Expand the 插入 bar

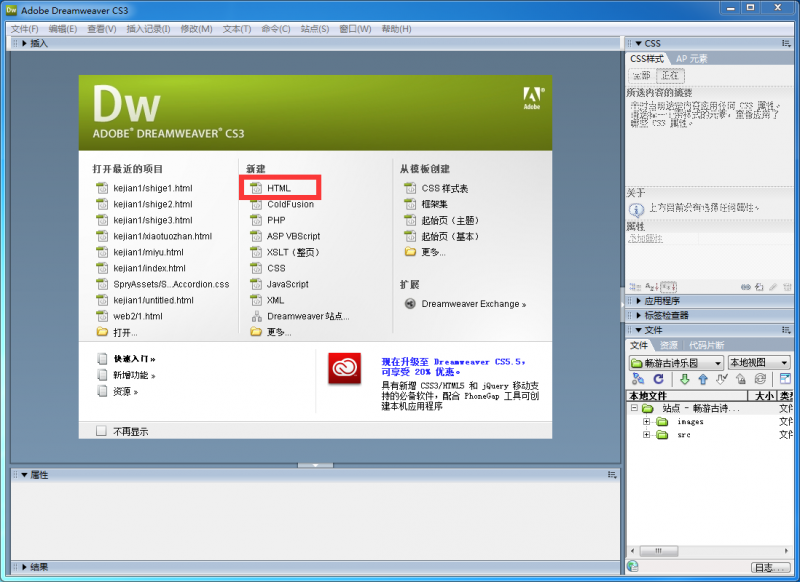tap(24, 43)
